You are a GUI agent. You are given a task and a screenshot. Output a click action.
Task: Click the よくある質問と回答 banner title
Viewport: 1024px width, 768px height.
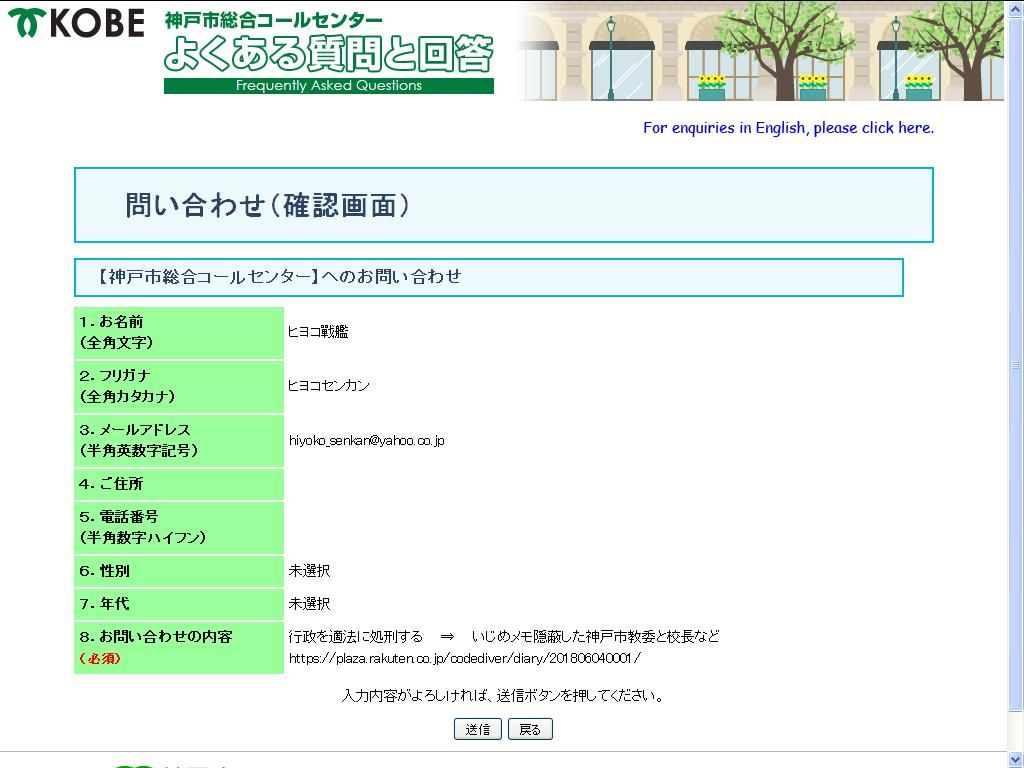(328, 54)
